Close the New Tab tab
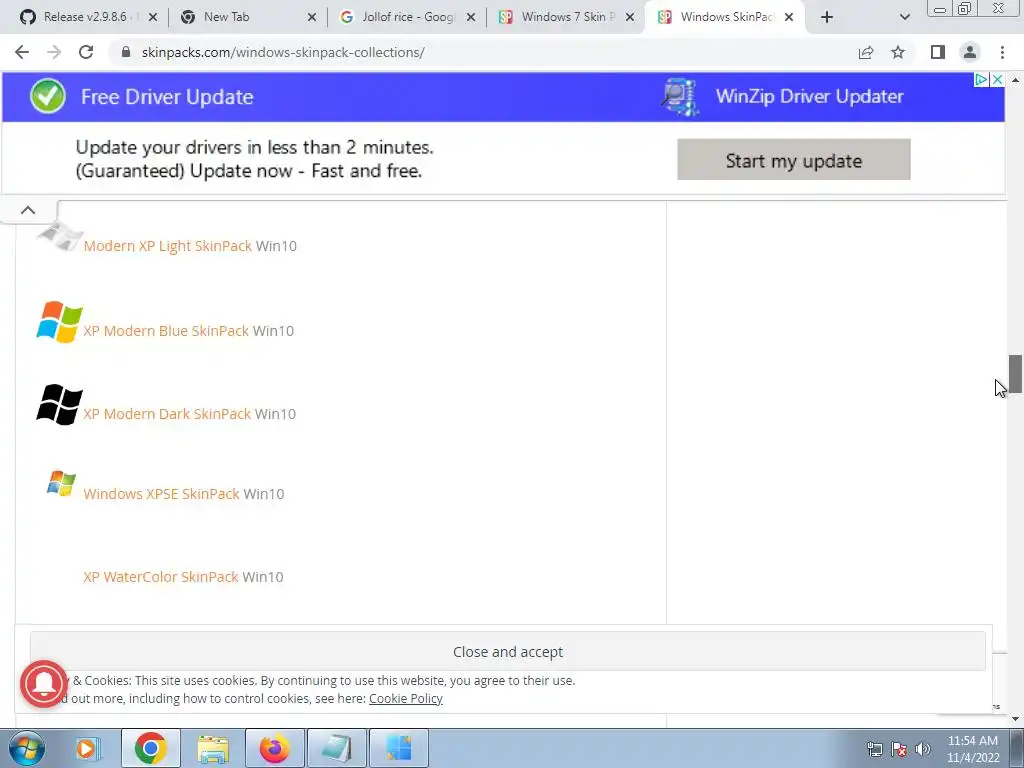The image size is (1024, 768). pyautogui.click(x=312, y=17)
